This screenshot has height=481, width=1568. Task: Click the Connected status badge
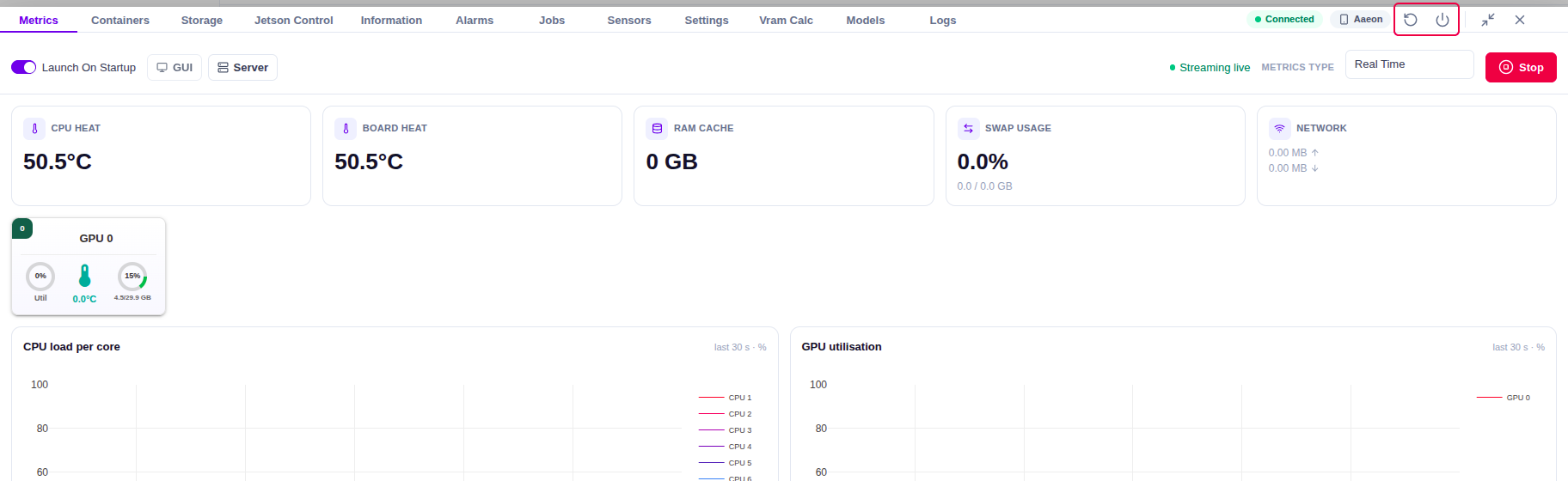coord(1284,19)
